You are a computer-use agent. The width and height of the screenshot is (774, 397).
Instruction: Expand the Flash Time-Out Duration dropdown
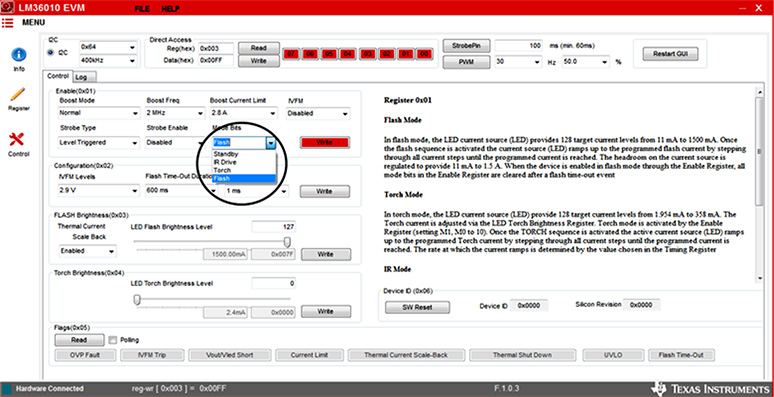coord(181,191)
